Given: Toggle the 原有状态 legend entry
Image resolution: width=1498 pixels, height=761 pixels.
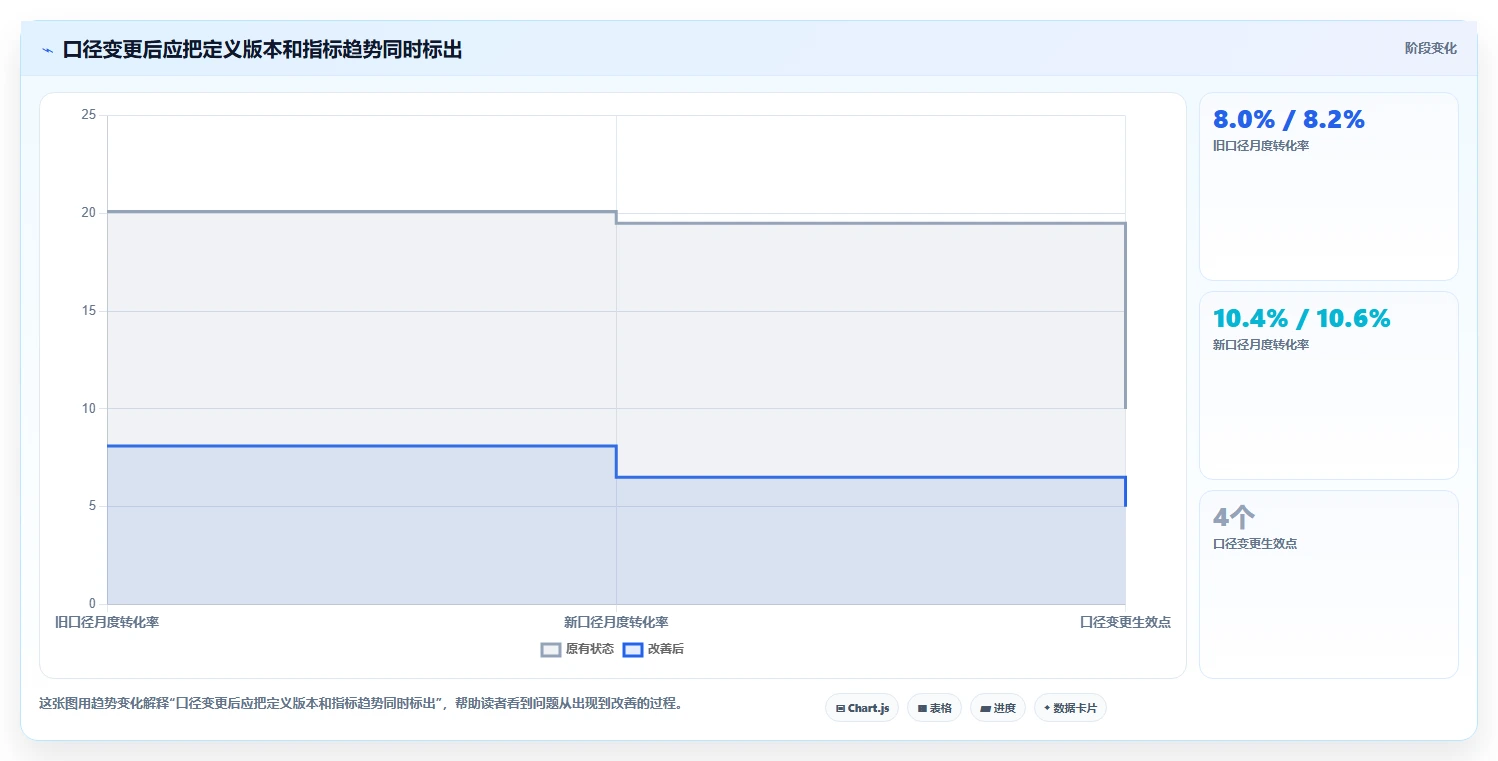Looking at the screenshot, I should 577,649.
